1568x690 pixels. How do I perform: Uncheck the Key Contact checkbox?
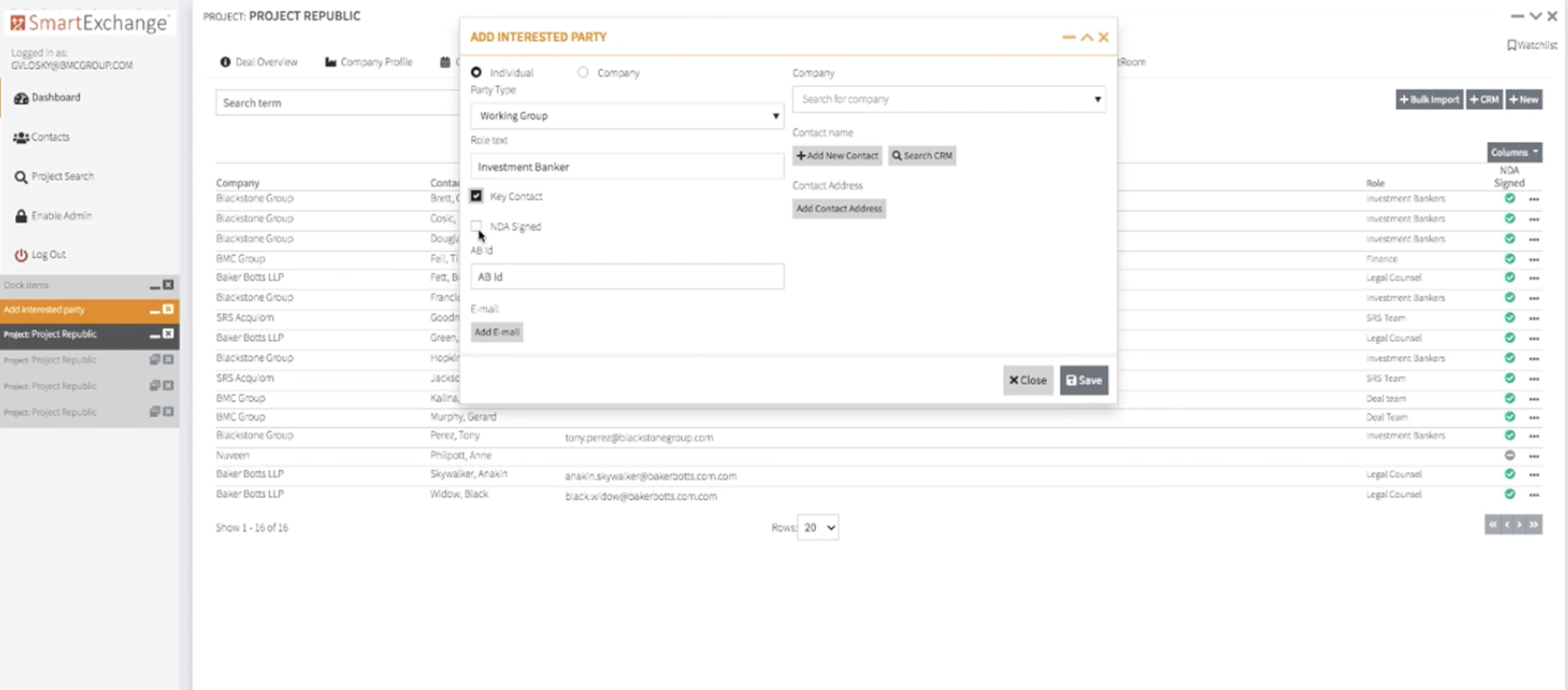(477, 197)
